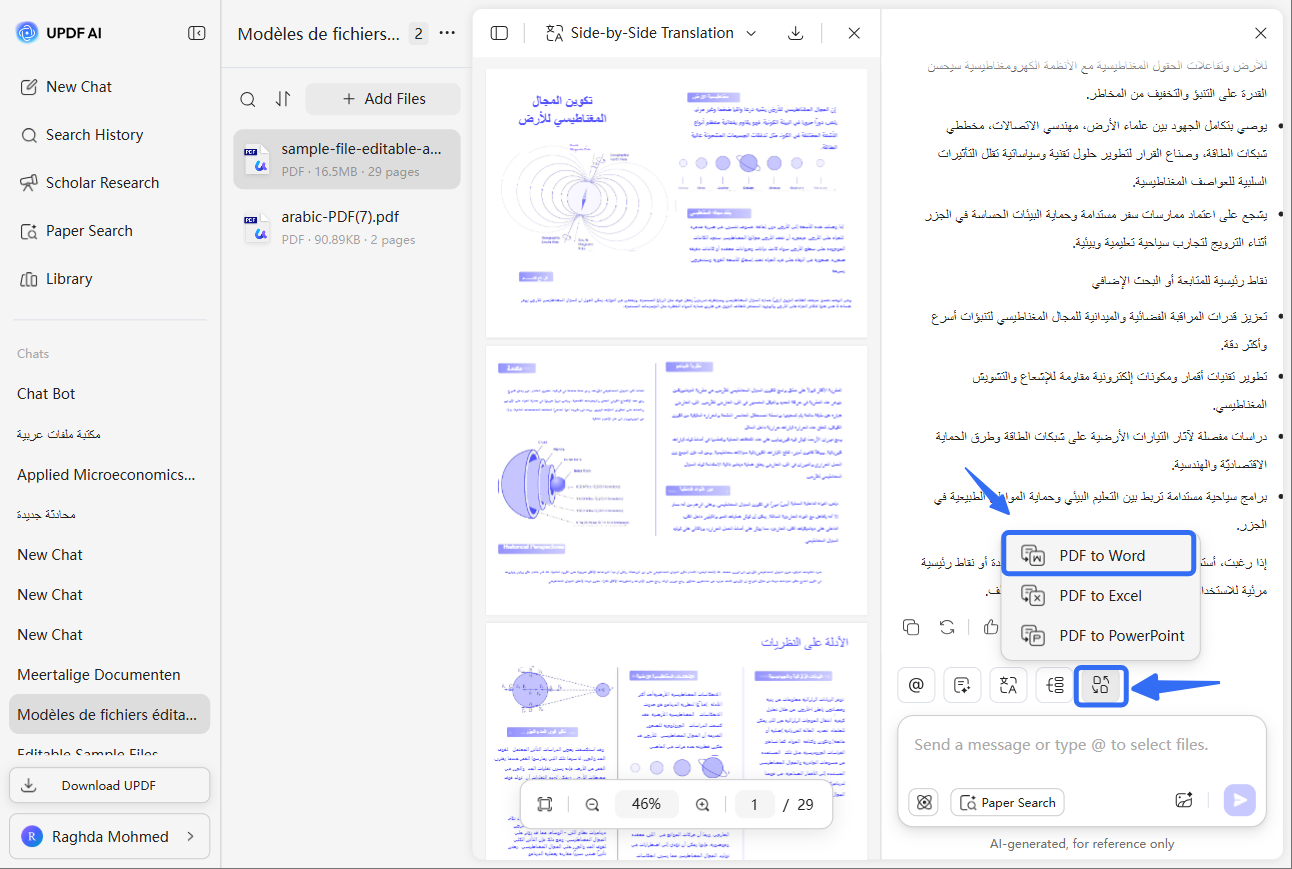Image resolution: width=1292 pixels, height=869 pixels.
Task: Click the AI summarize icon button
Action: point(962,685)
